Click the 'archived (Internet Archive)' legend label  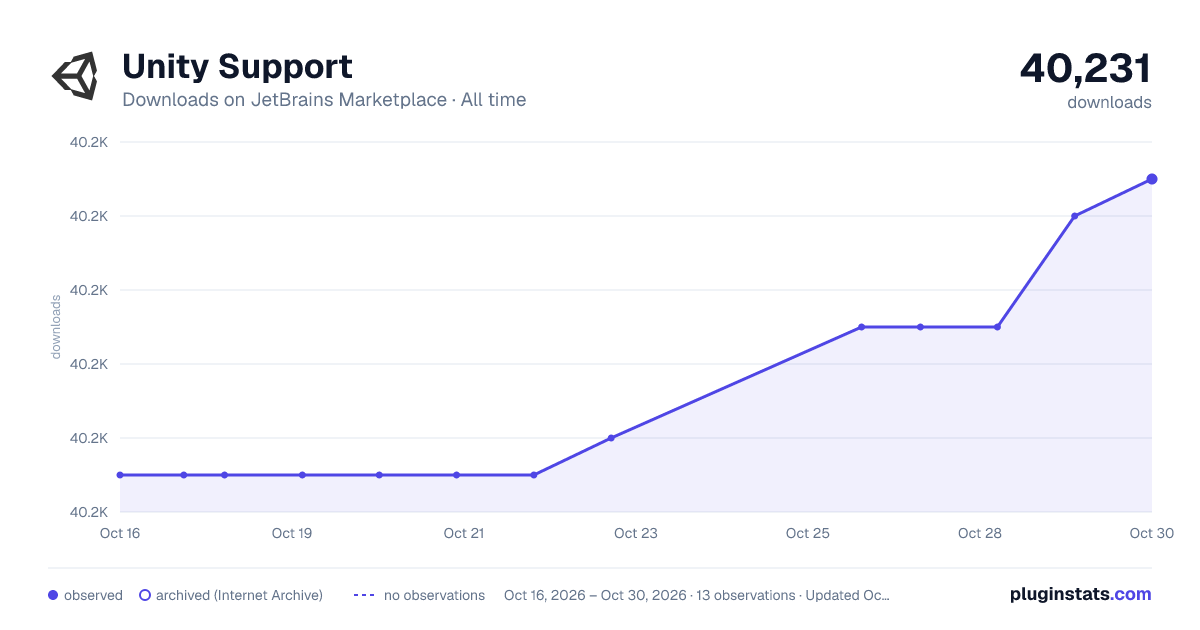[x=239, y=595]
